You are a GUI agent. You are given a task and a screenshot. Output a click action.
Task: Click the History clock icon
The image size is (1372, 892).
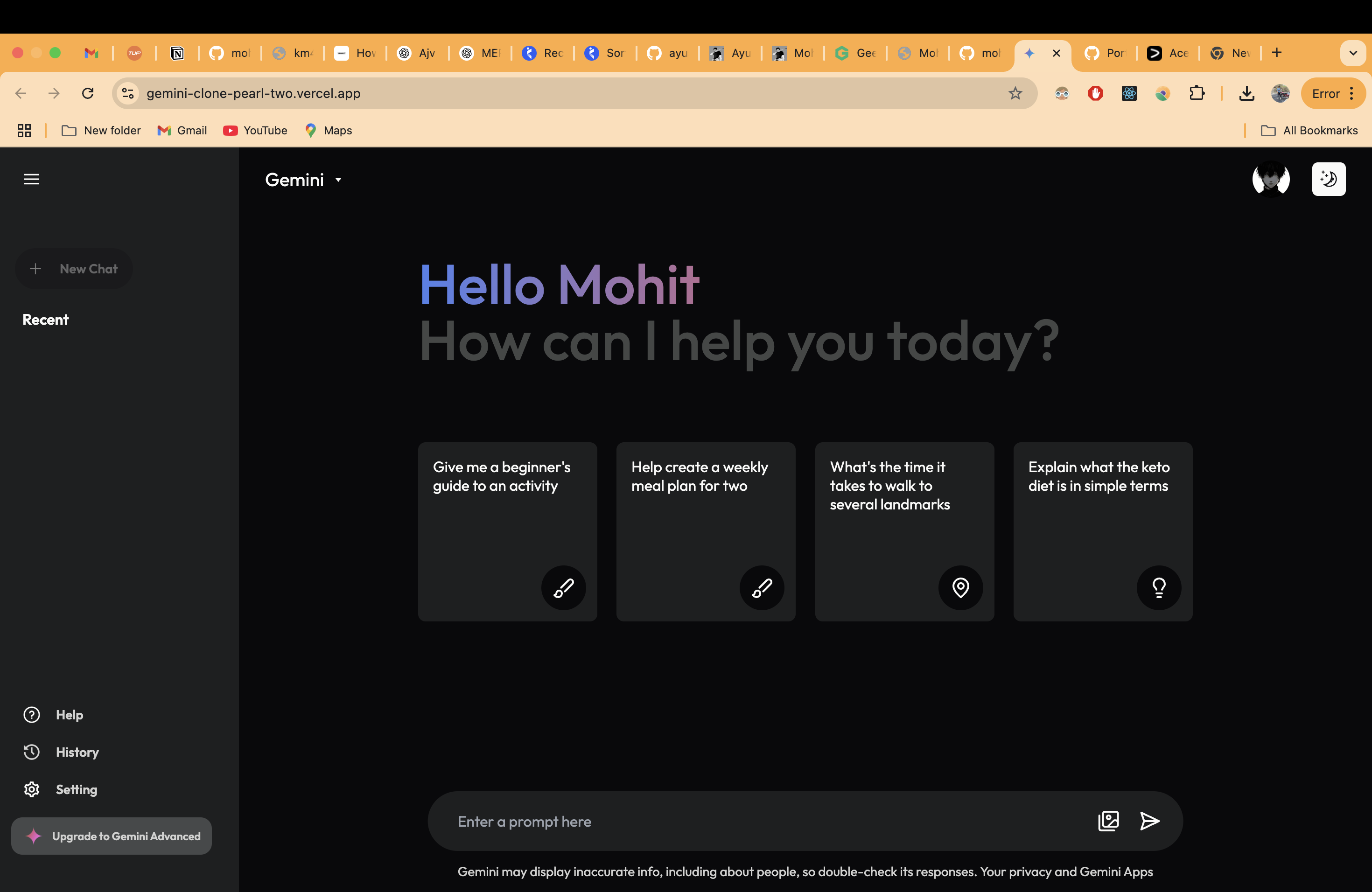[32, 752]
